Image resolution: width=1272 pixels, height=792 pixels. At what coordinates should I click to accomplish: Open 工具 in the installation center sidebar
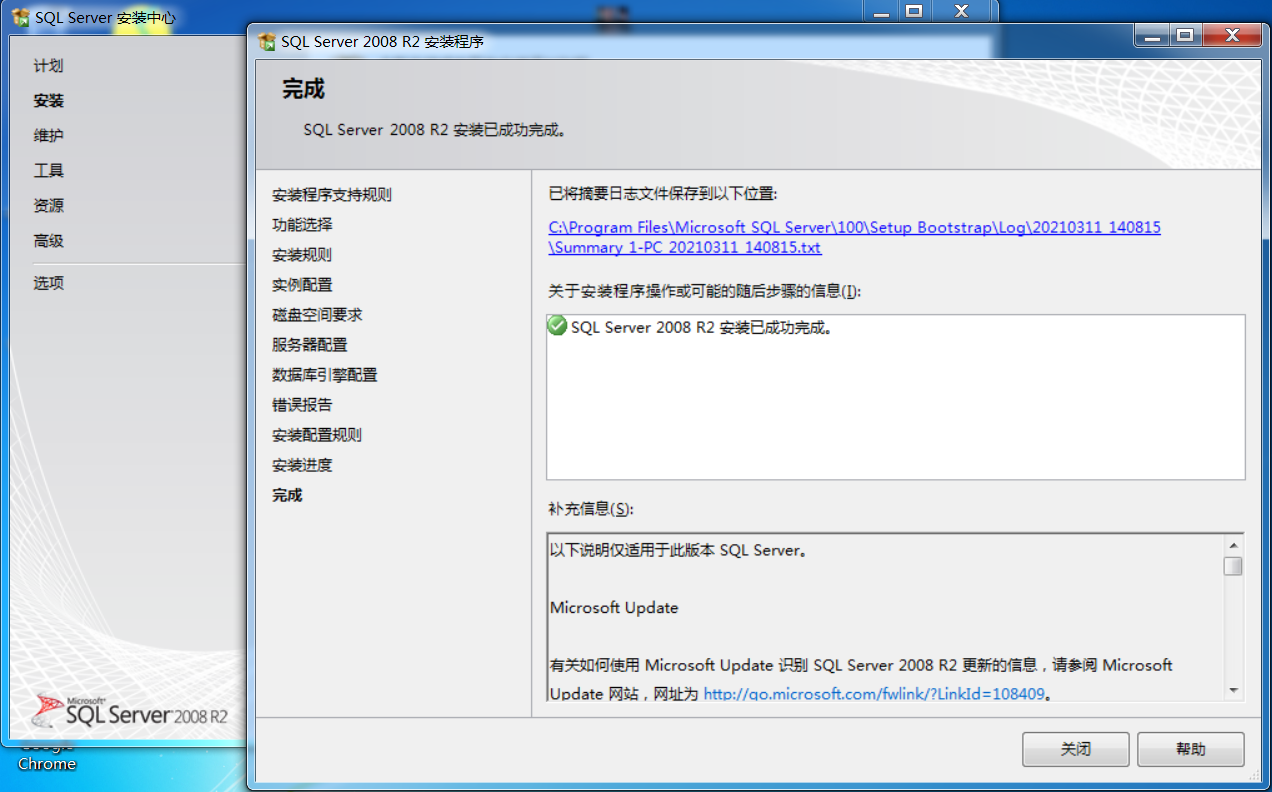(48, 171)
